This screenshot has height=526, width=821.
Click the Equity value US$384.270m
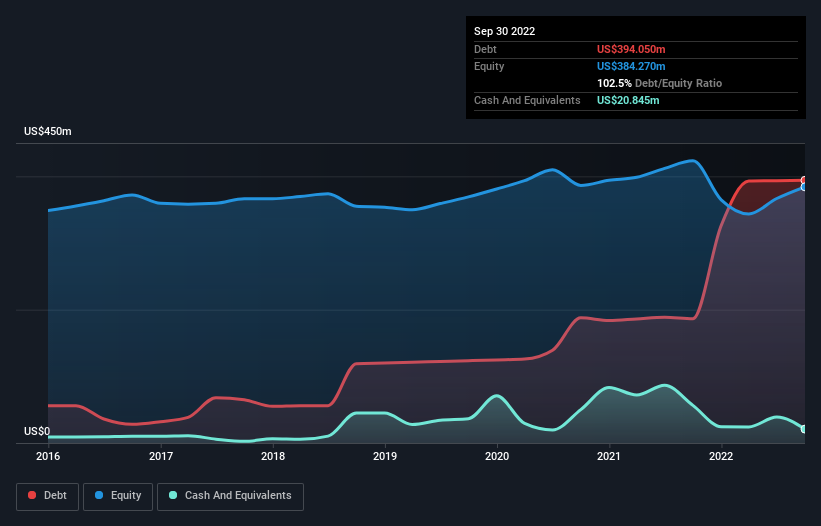[x=631, y=66]
